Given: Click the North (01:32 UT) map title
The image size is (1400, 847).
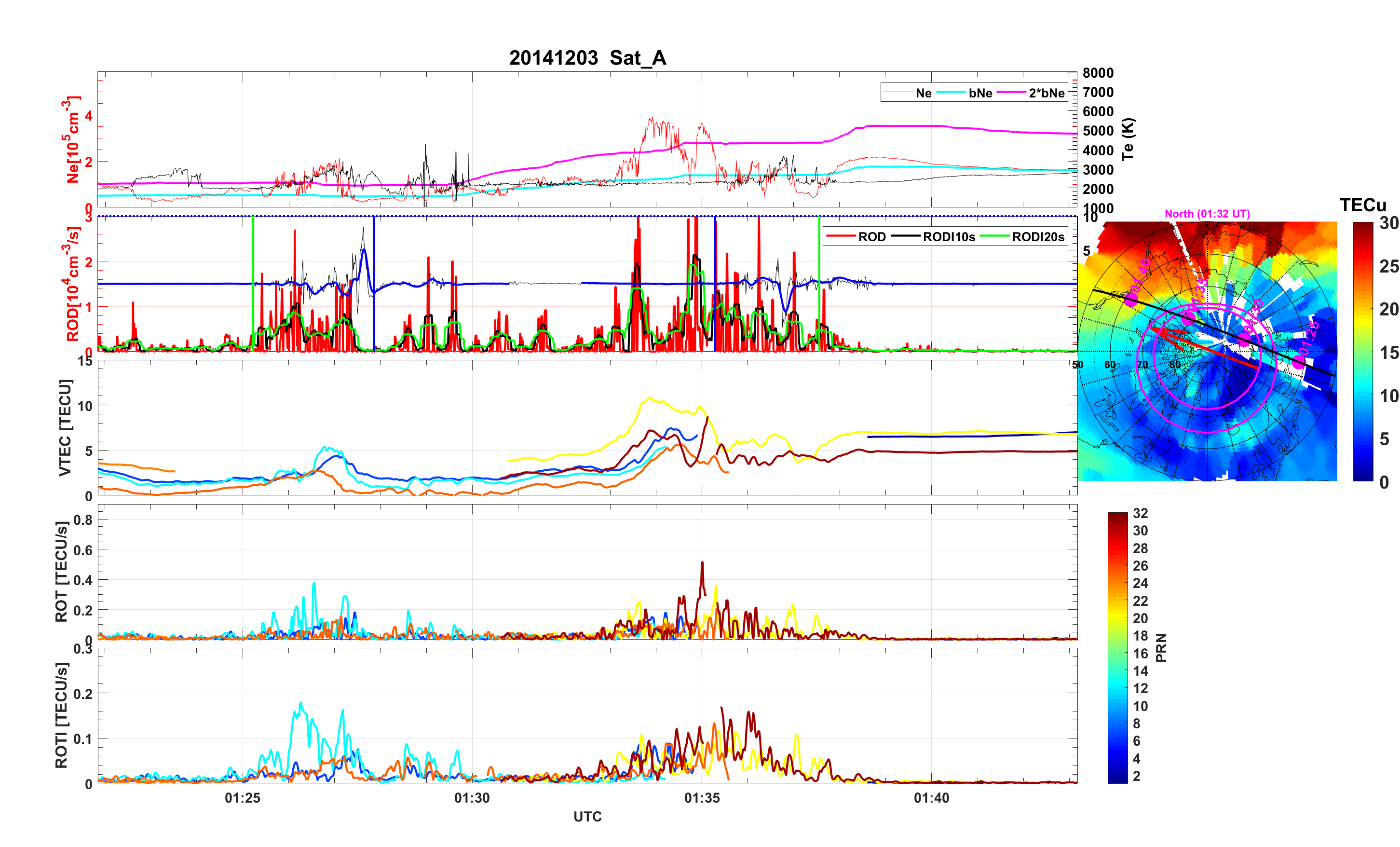Looking at the screenshot, I should point(1207,214).
